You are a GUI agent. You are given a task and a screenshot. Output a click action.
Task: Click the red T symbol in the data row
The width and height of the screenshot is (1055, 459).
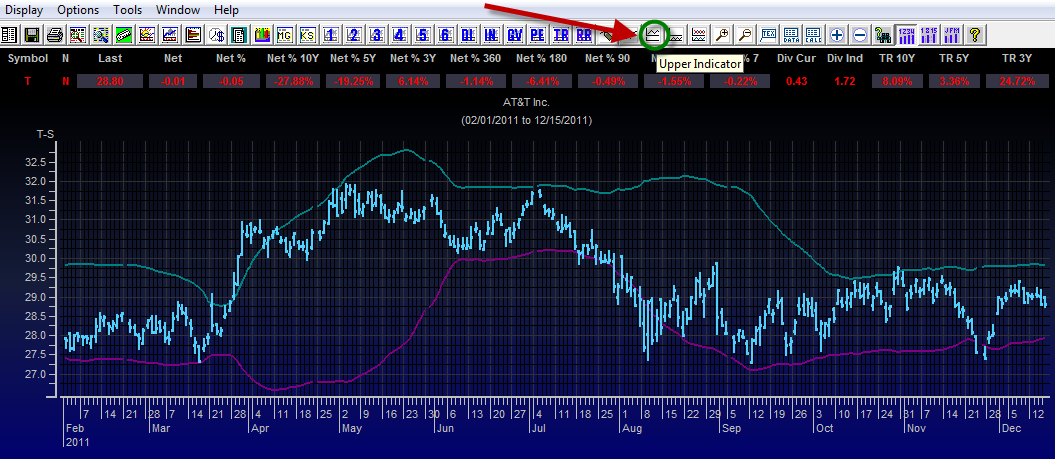28,81
